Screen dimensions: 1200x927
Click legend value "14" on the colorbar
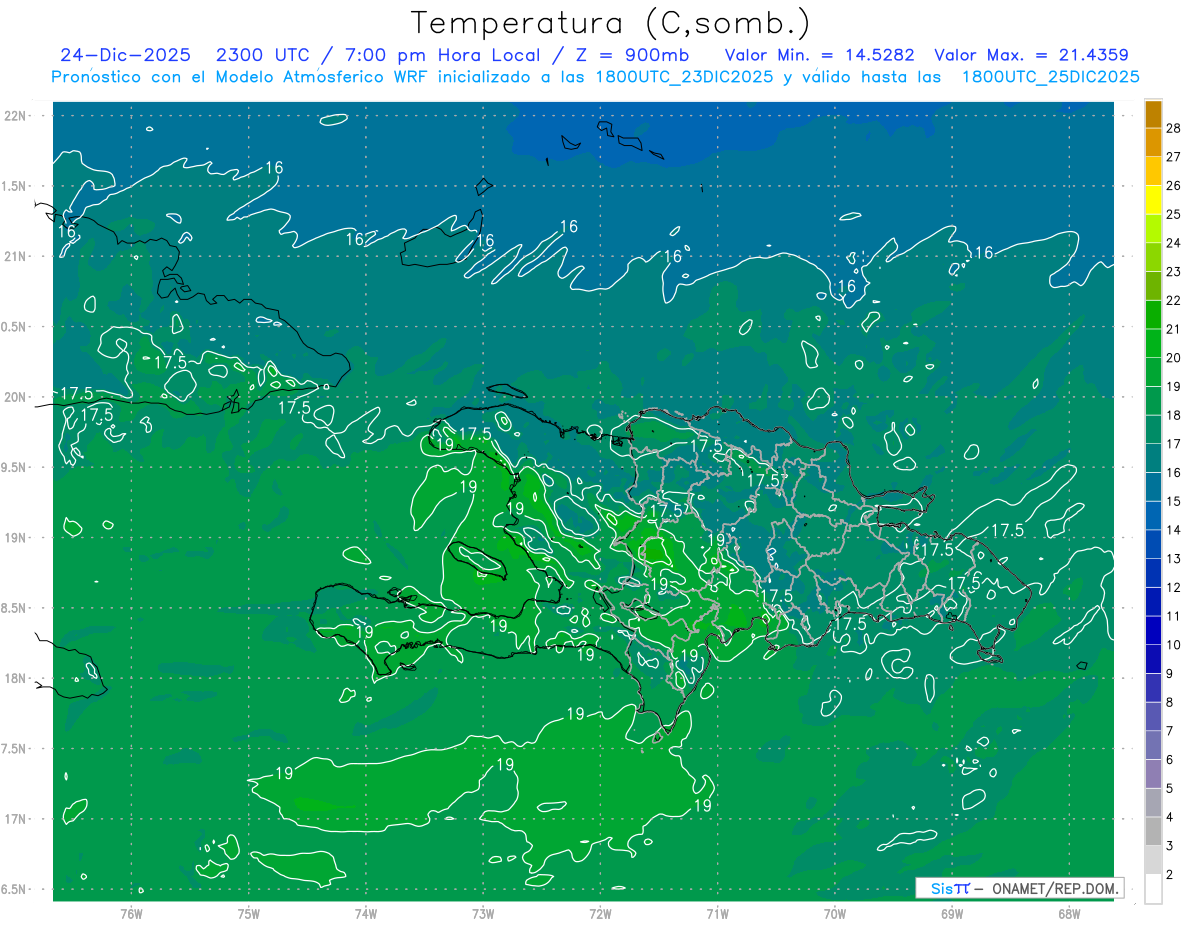pyautogui.click(x=1174, y=529)
